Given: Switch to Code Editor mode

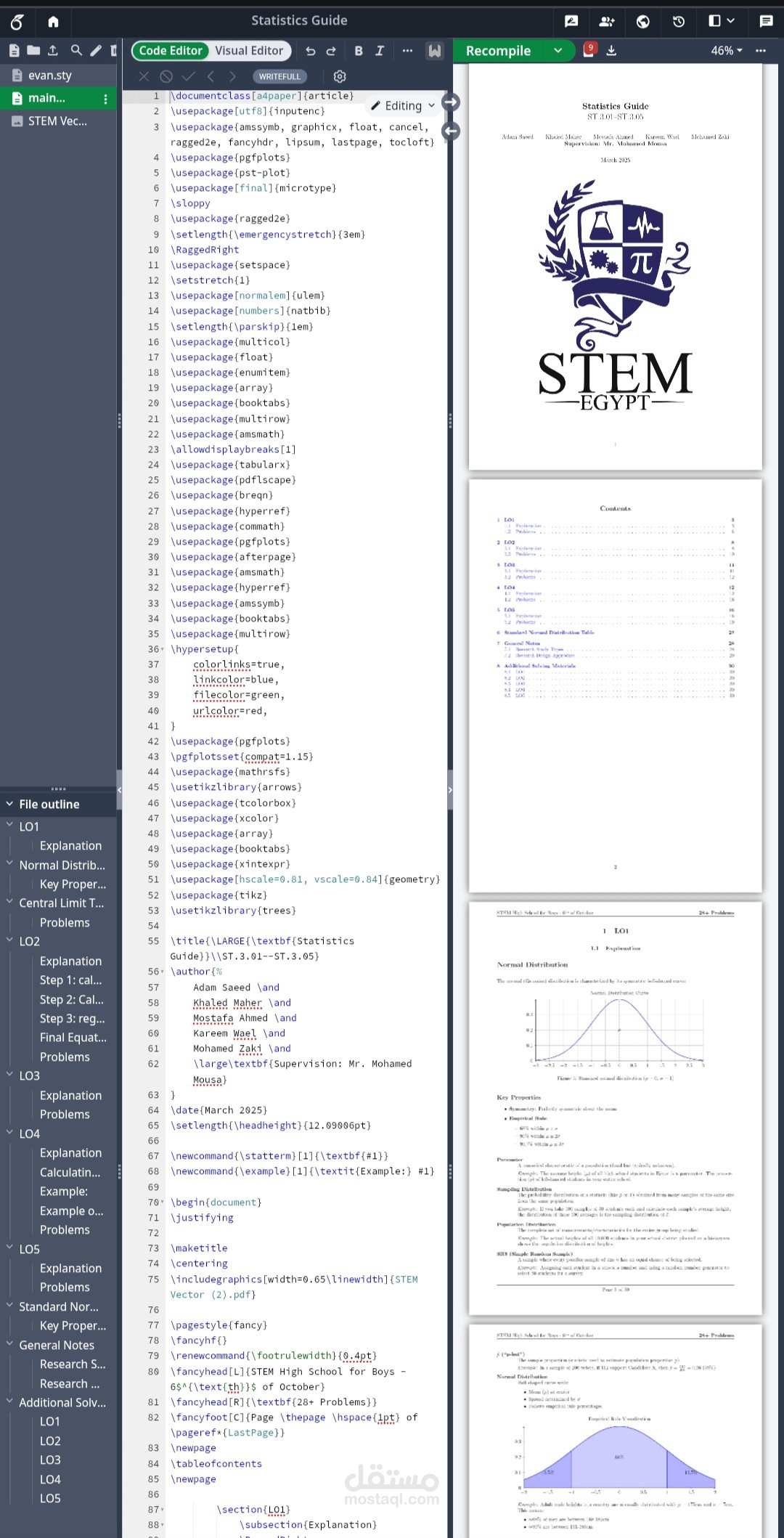Looking at the screenshot, I should pyautogui.click(x=171, y=51).
